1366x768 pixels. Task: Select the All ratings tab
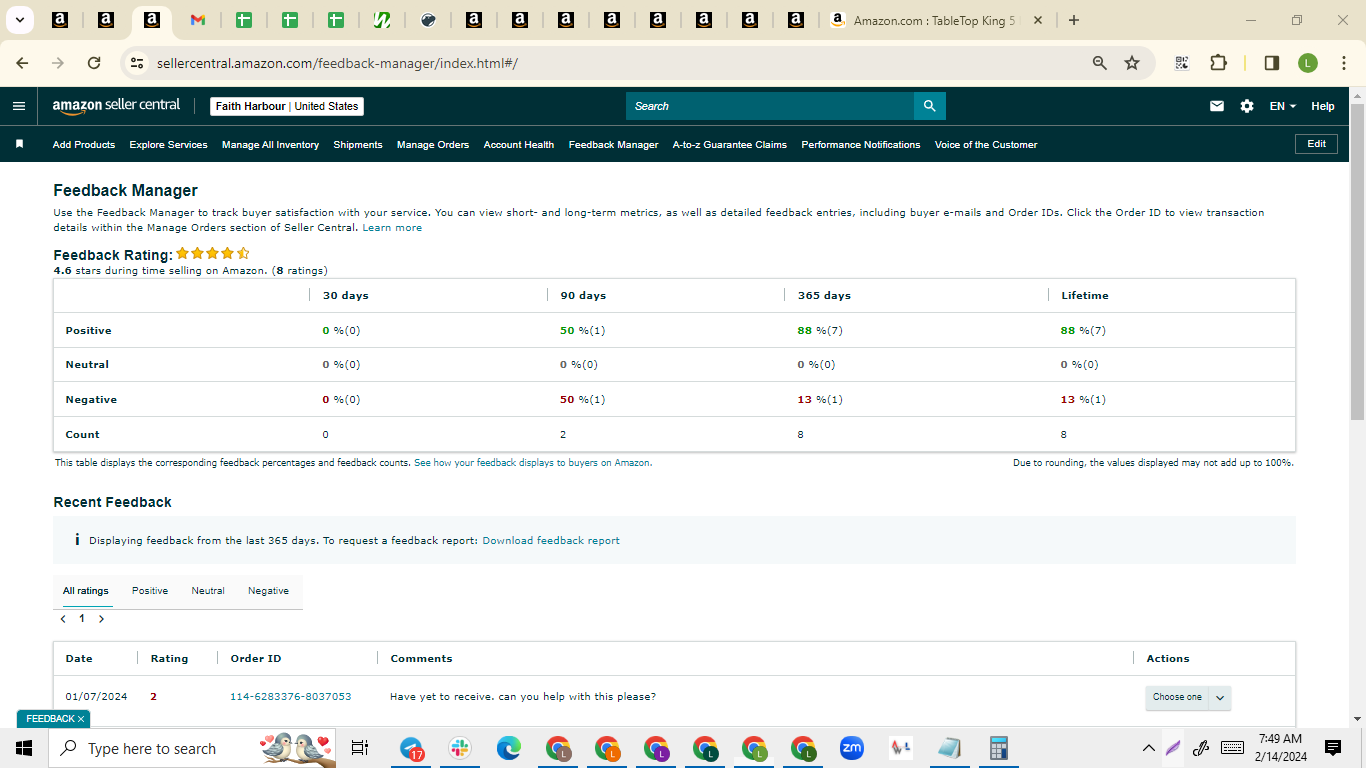click(x=86, y=591)
